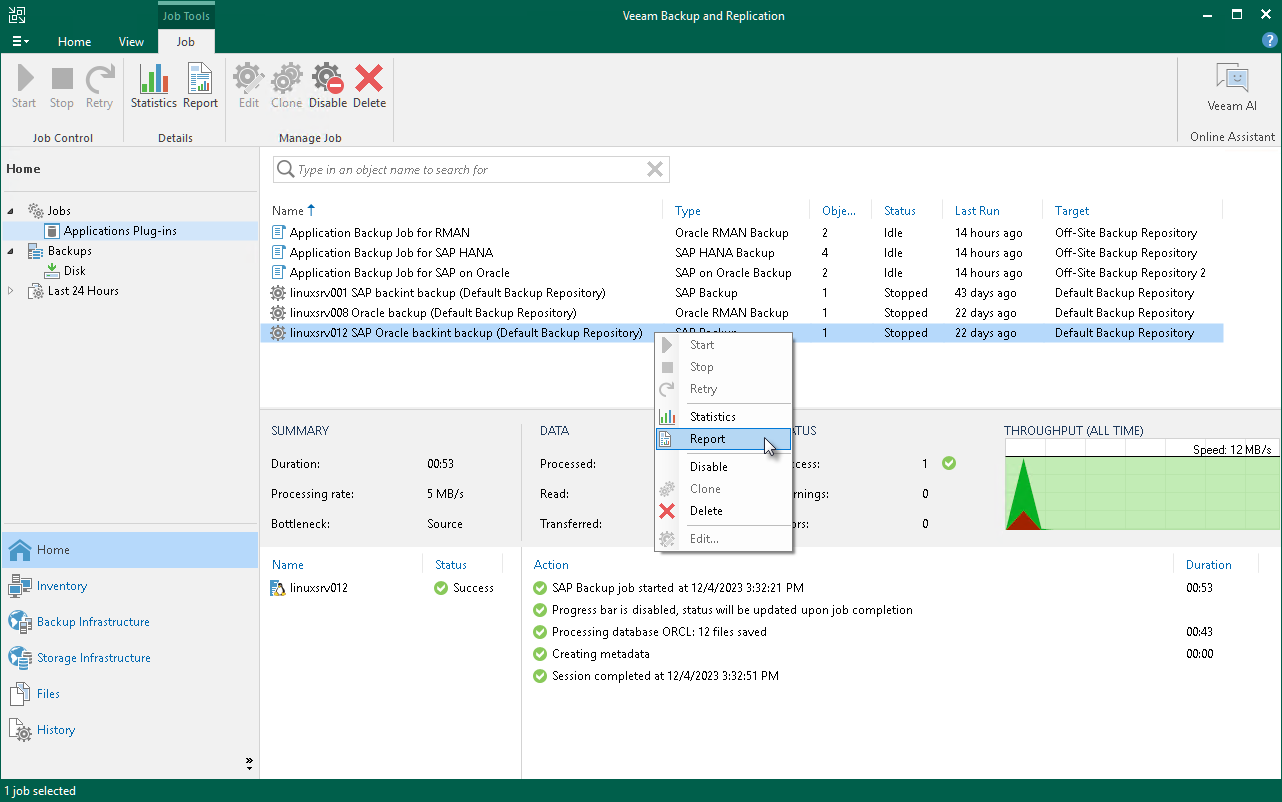Screen dimensions: 1282x802
Task: Sort jobs by the Last Run column header
Action: pyautogui.click(x=977, y=211)
